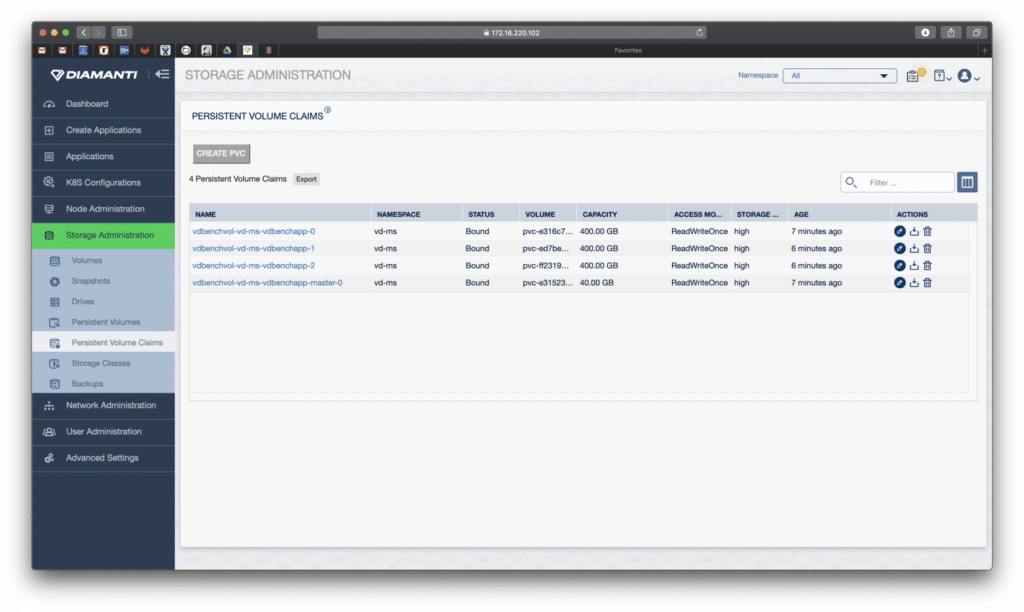Delete the vdbenchapp-2 claim
1024x612 pixels.
coord(927,266)
